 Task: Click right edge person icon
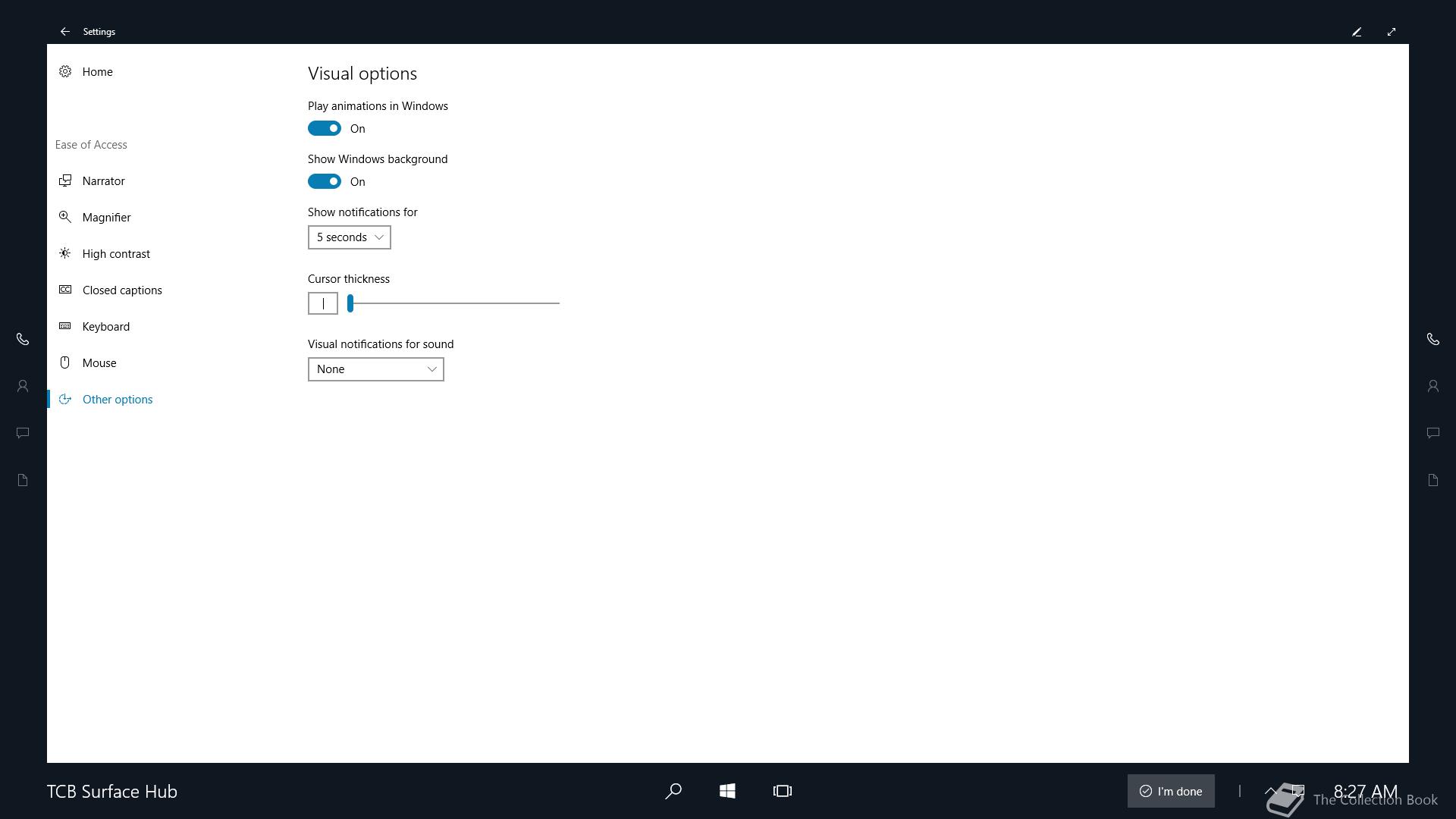[x=1433, y=386]
